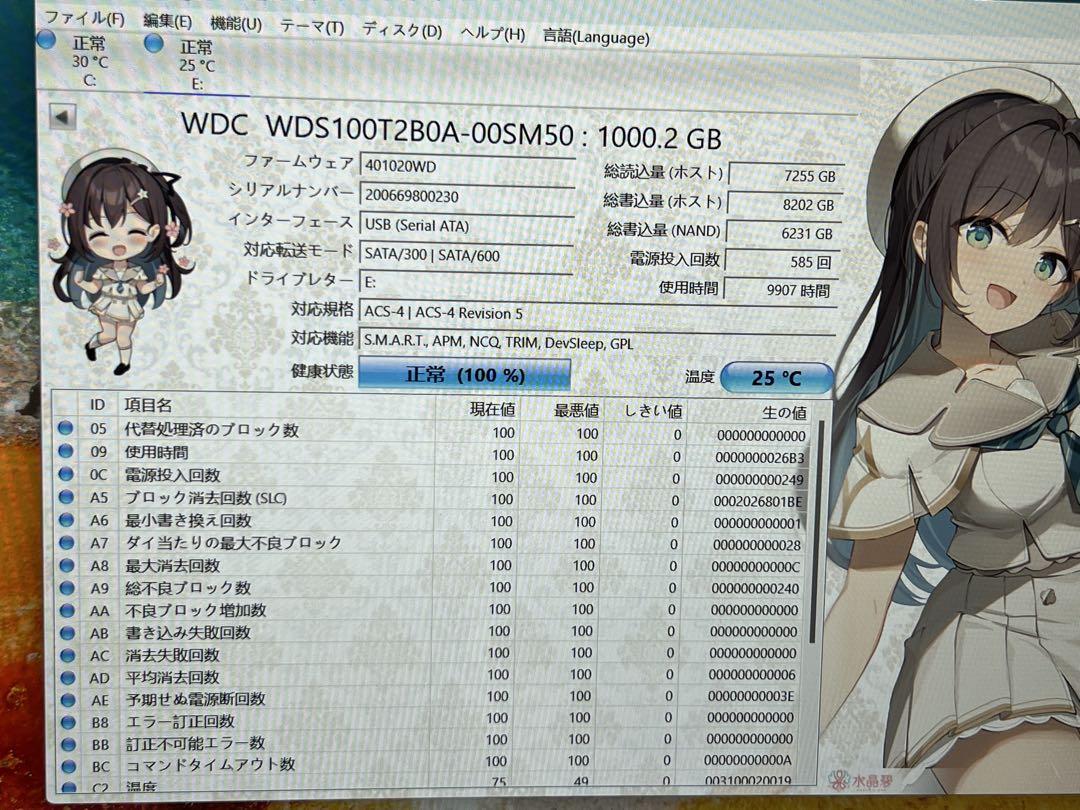Click status icon of row AB 書き込み失敗回数
This screenshot has width=1080, height=810.
(68, 632)
